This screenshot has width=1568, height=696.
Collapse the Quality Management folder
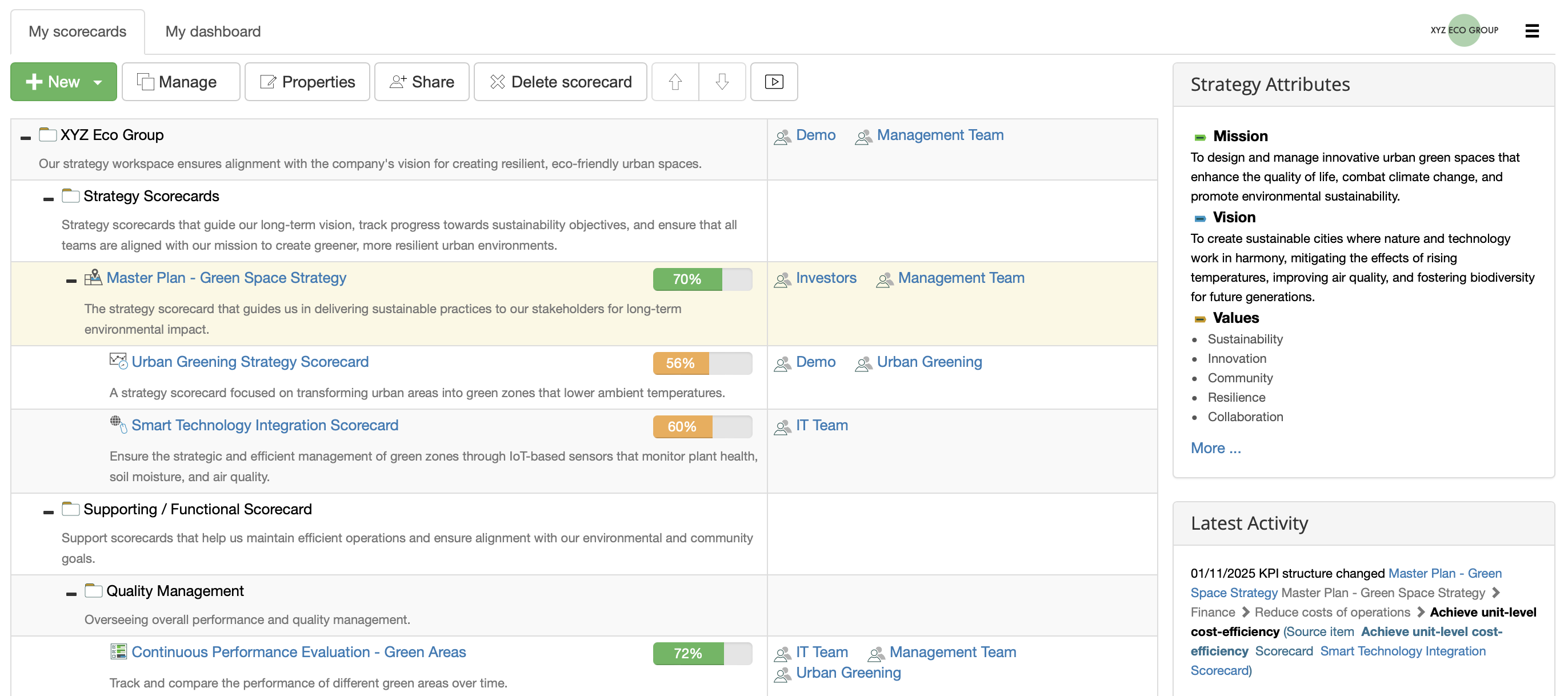click(x=71, y=593)
